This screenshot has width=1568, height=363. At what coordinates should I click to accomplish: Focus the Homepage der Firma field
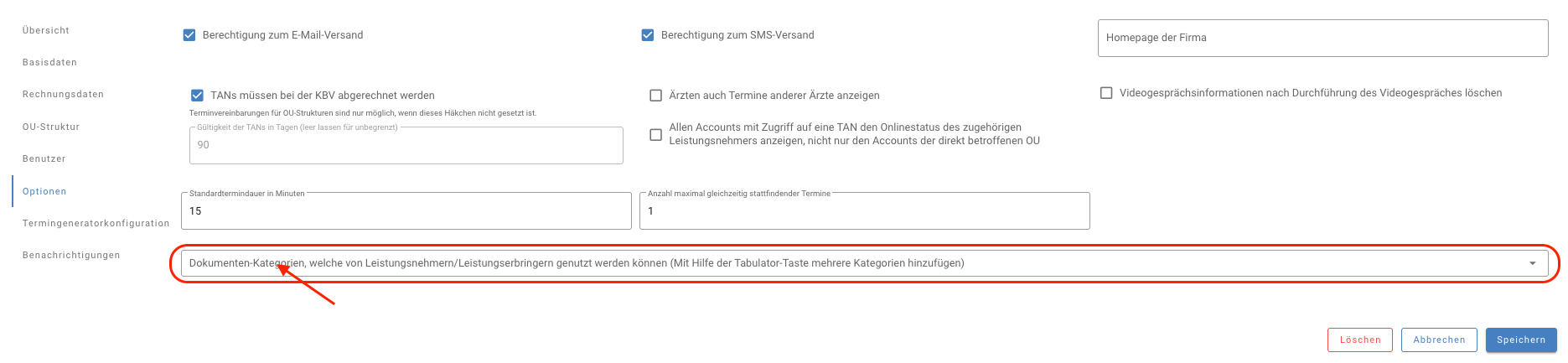point(1322,38)
